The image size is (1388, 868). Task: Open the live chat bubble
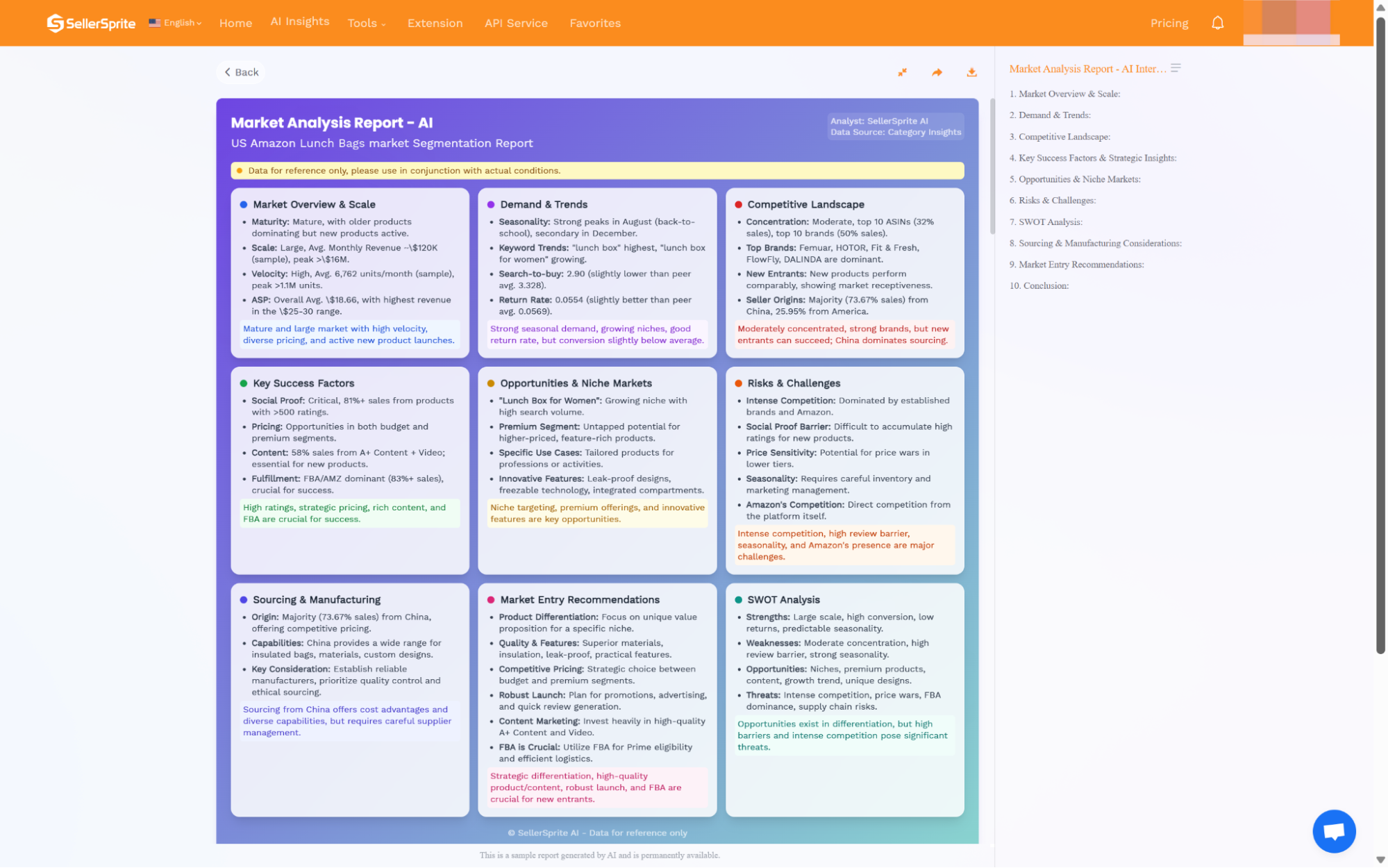click(1333, 831)
